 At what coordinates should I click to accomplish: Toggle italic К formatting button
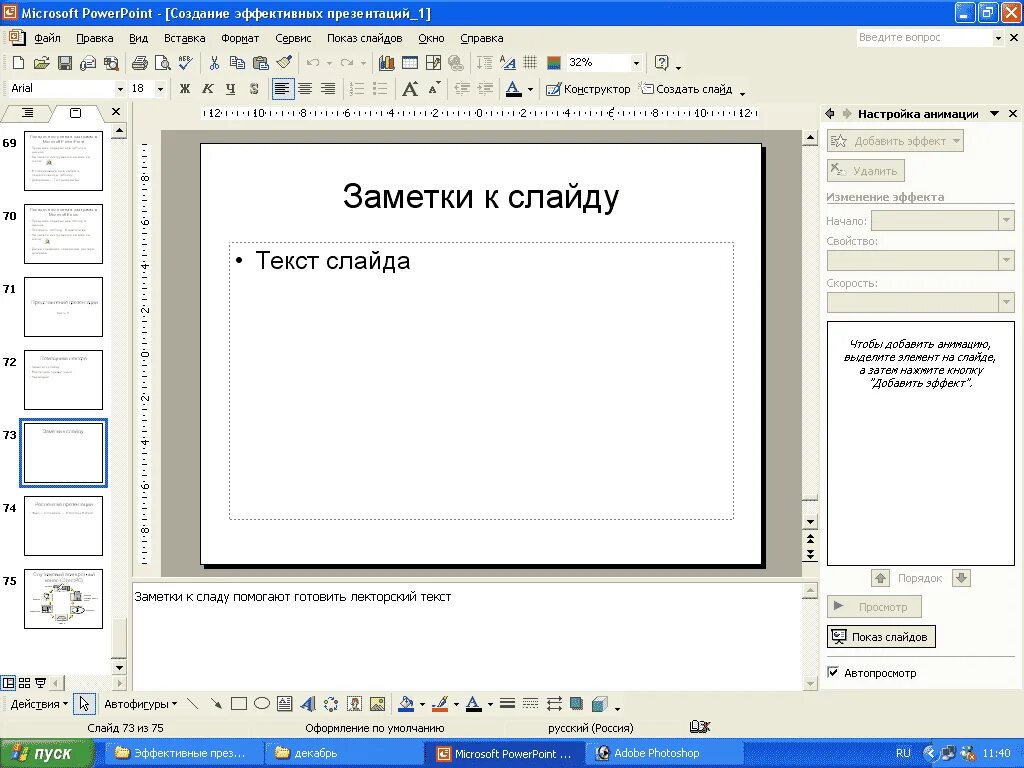pos(208,89)
